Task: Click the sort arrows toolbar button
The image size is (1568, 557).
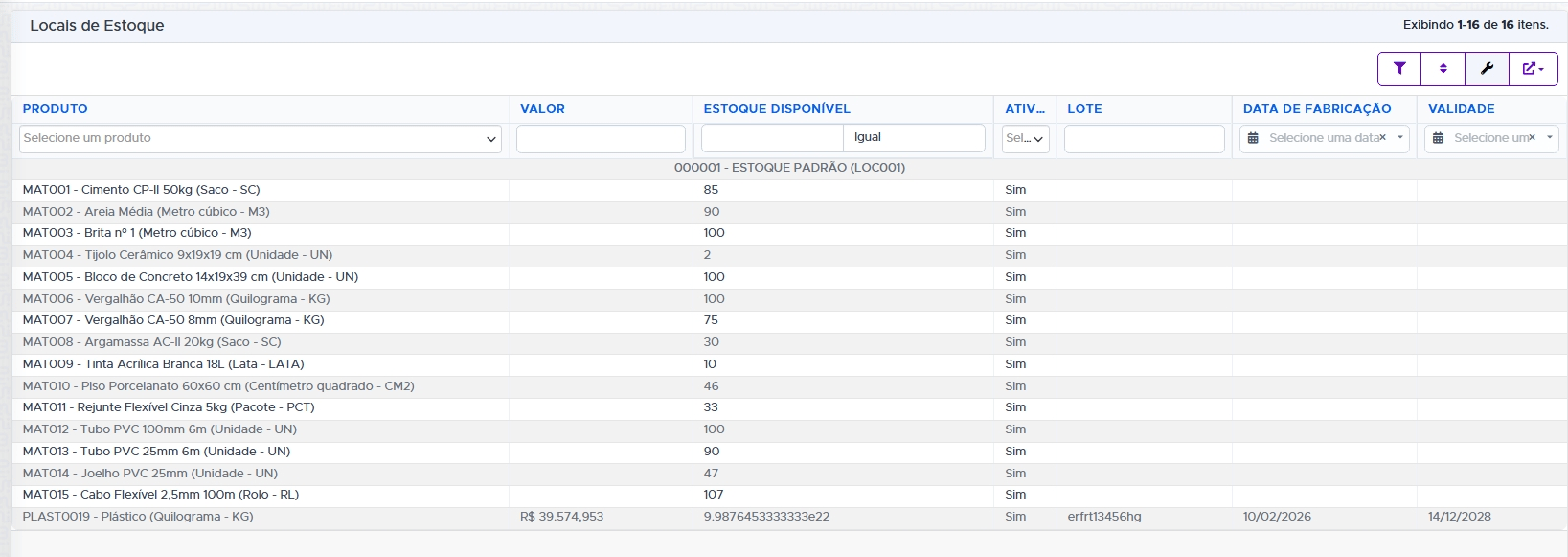Action: click(1443, 69)
